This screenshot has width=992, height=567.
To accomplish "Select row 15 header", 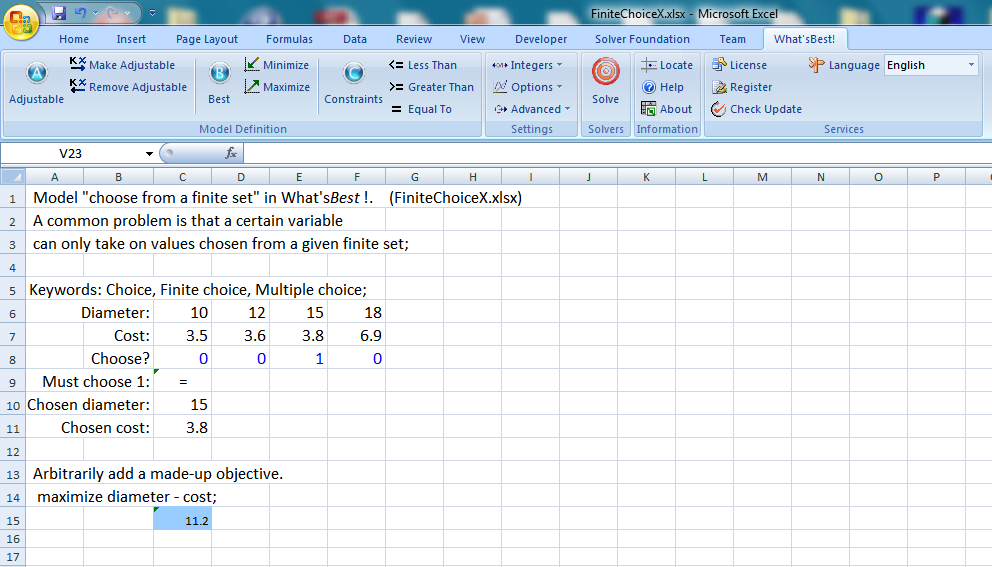I will pos(13,520).
